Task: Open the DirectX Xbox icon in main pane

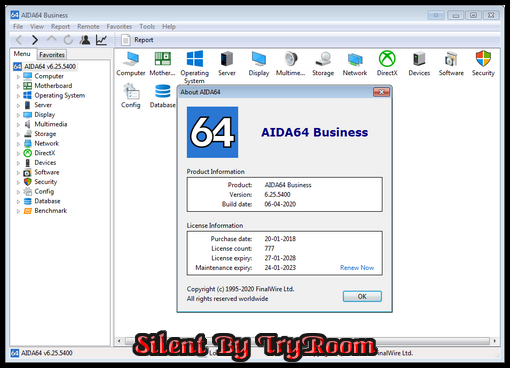Action: (387, 64)
